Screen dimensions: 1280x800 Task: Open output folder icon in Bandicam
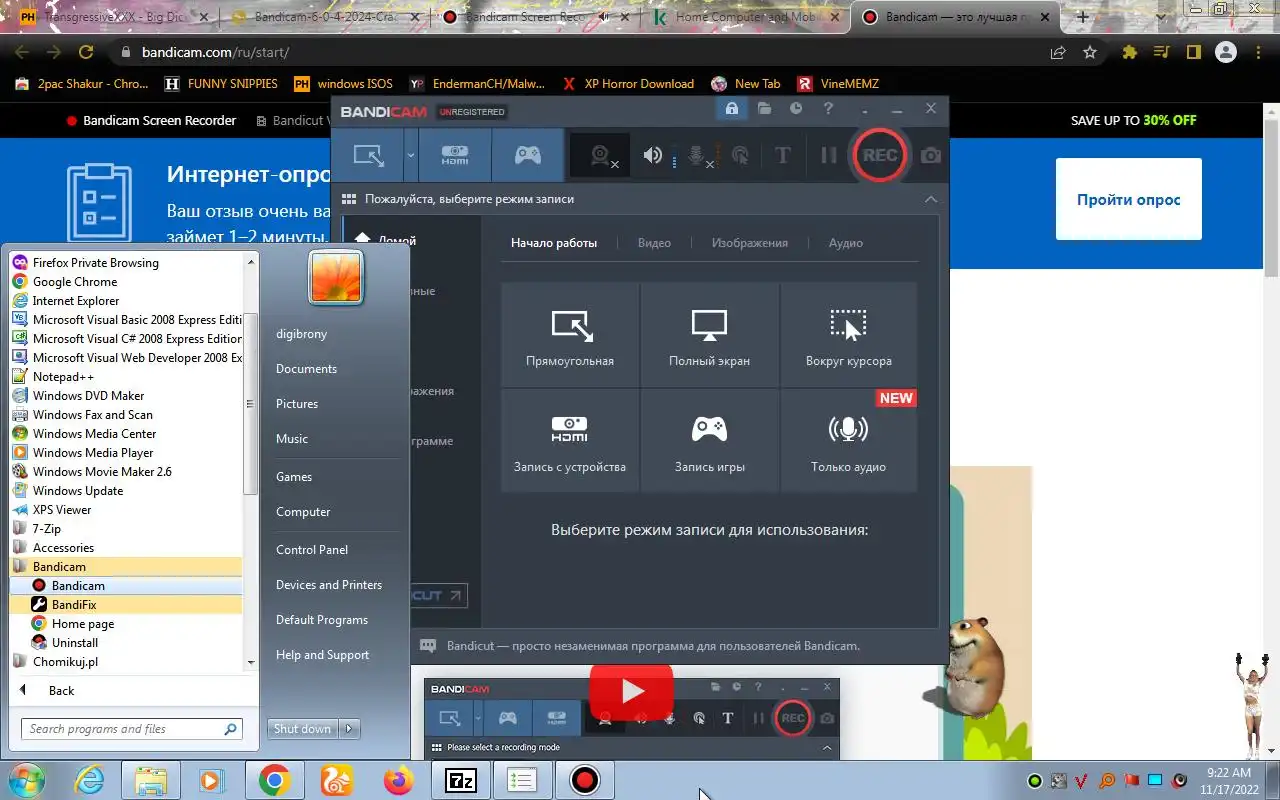[x=764, y=108]
